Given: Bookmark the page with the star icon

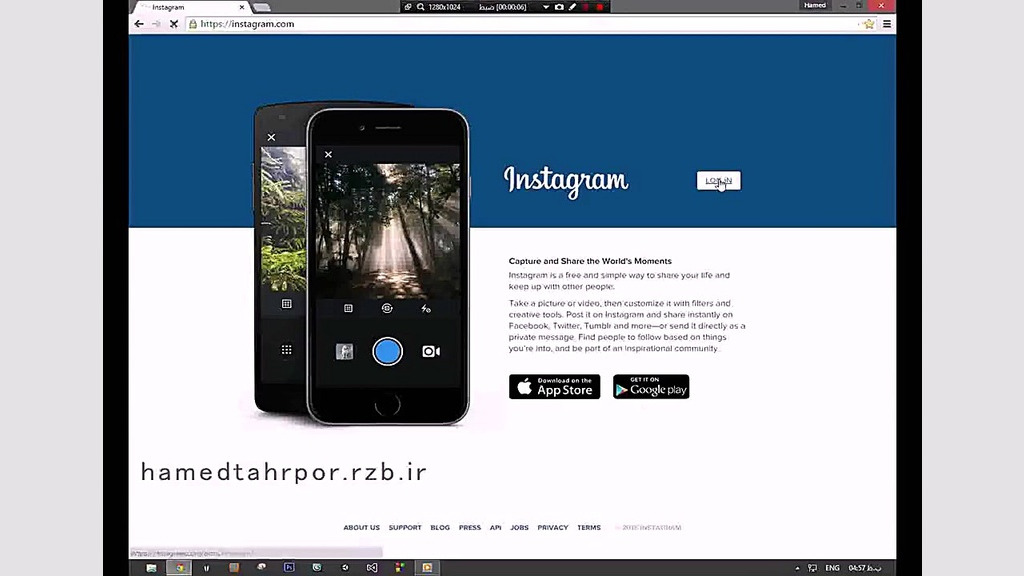Looking at the screenshot, I should 869,24.
